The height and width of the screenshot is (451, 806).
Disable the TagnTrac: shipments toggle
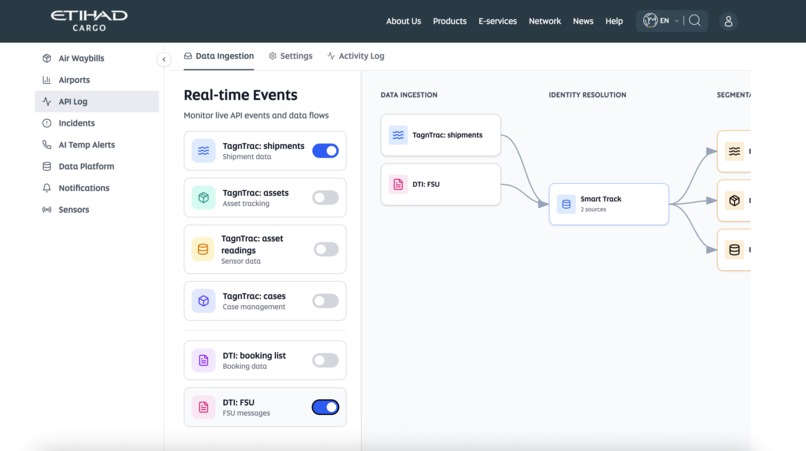click(x=325, y=151)
